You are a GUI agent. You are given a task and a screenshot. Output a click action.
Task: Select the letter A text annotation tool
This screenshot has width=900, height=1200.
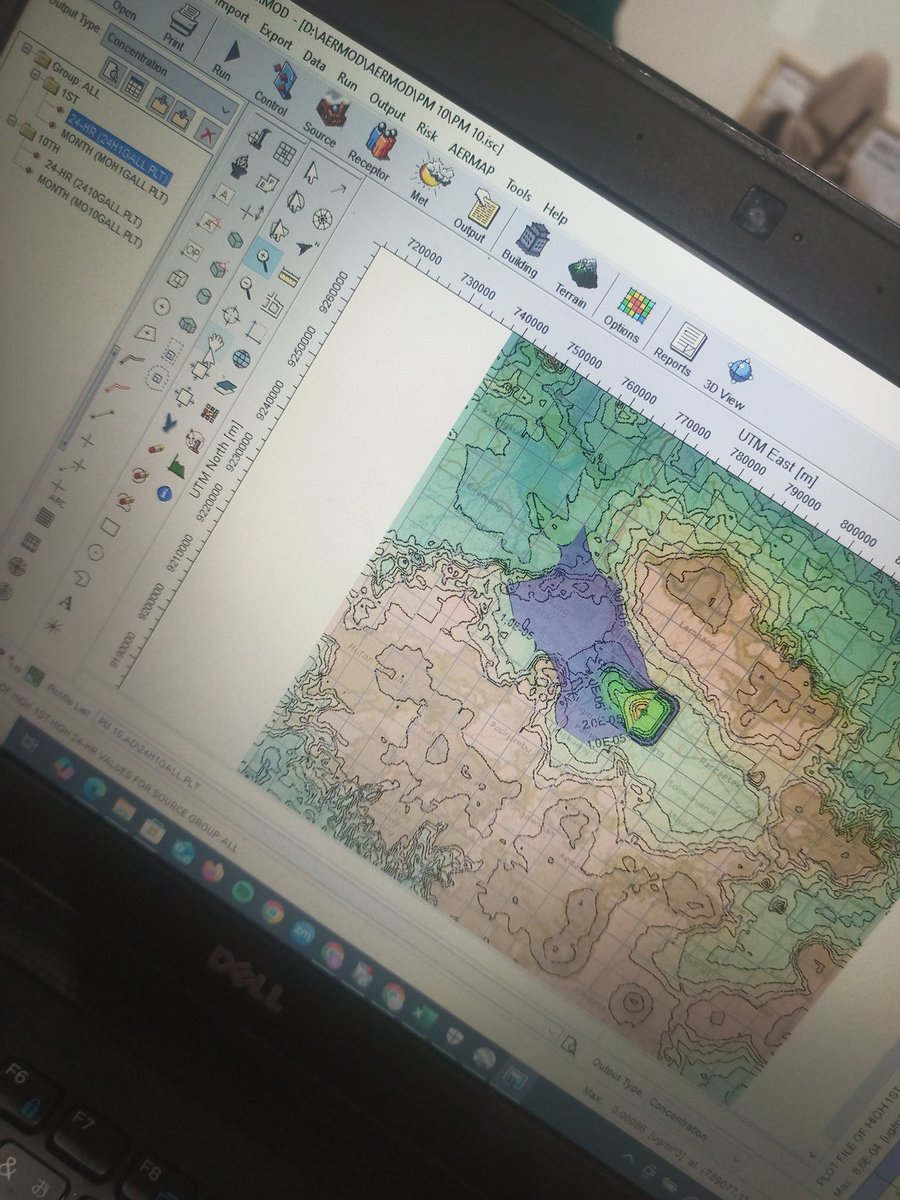(x=65, y=601)
